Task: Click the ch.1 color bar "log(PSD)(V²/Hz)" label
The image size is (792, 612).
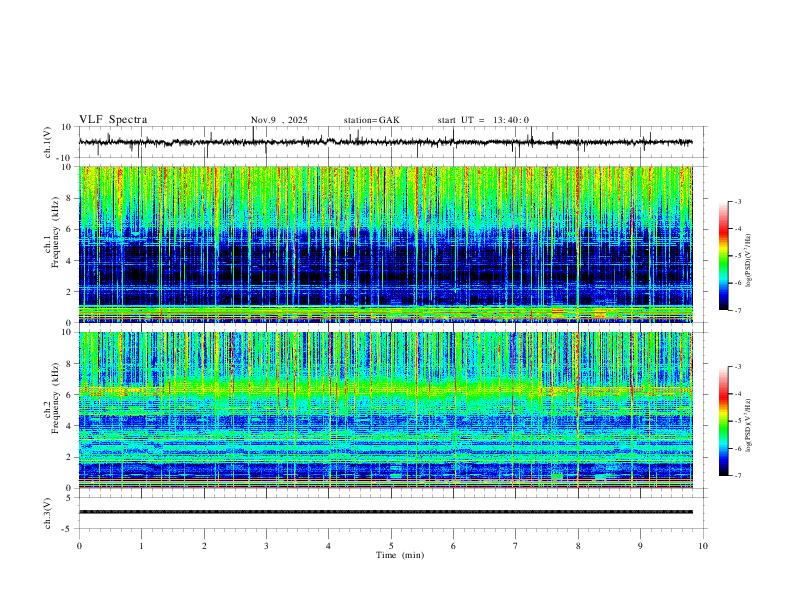Action: pos(749,261)
